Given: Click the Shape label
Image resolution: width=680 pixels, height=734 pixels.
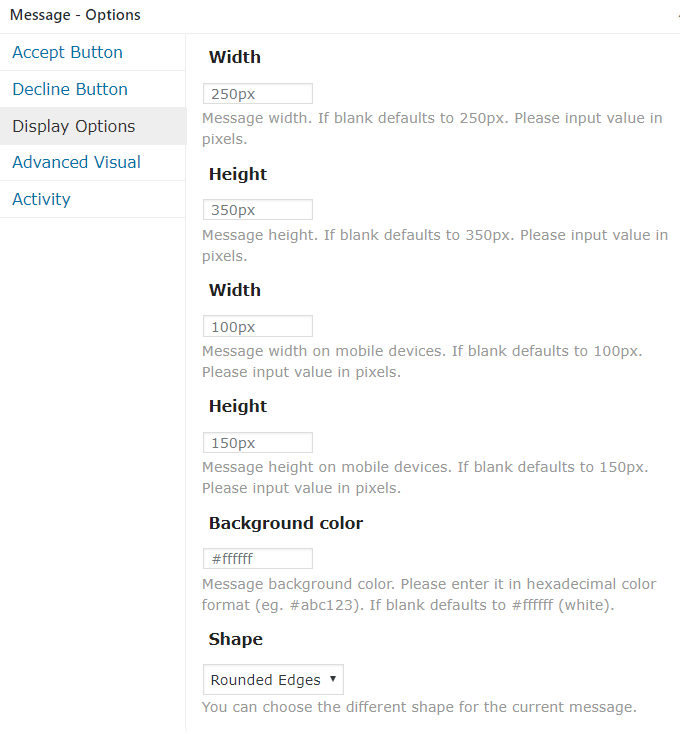Looking at the screenshot, I should (x=236, y=639).
